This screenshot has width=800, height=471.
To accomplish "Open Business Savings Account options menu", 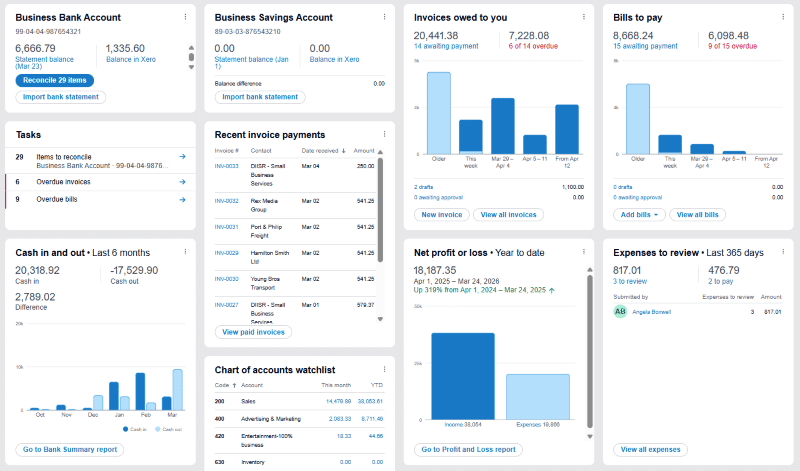I will click(384, 17).
